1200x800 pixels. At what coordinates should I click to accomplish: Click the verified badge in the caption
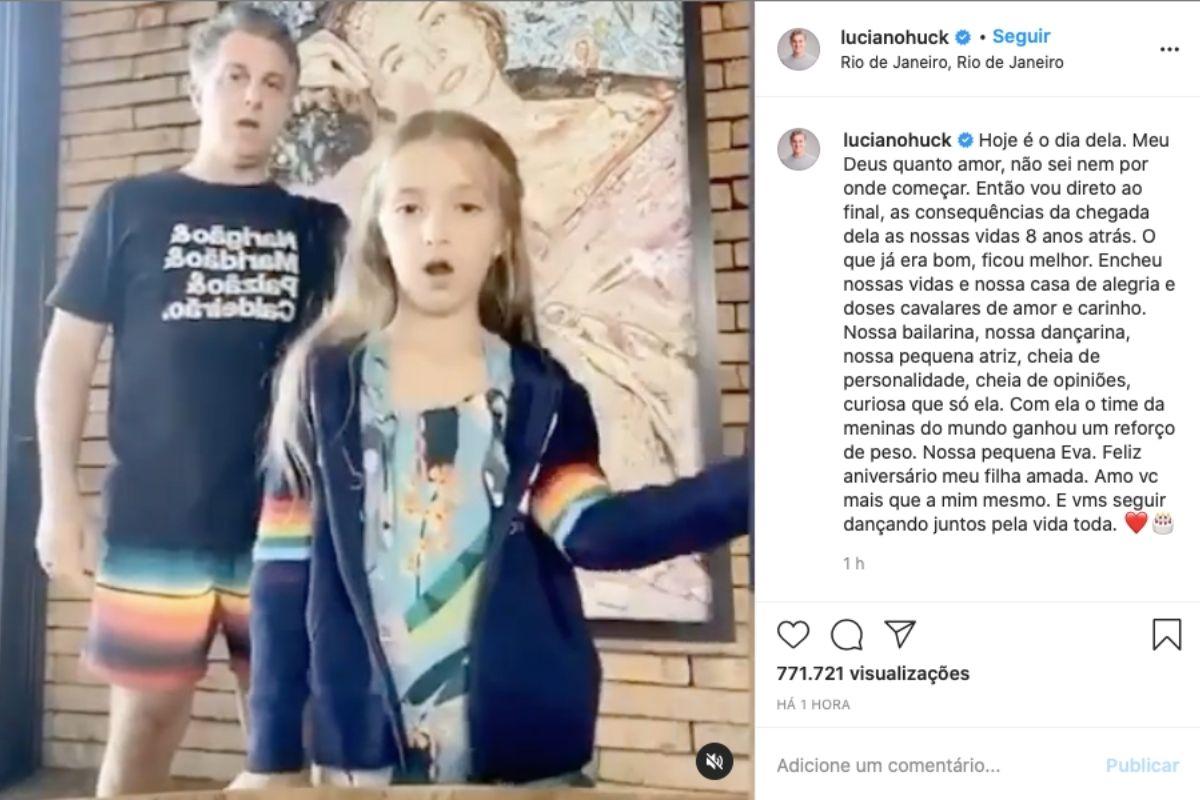click(965, 140)
